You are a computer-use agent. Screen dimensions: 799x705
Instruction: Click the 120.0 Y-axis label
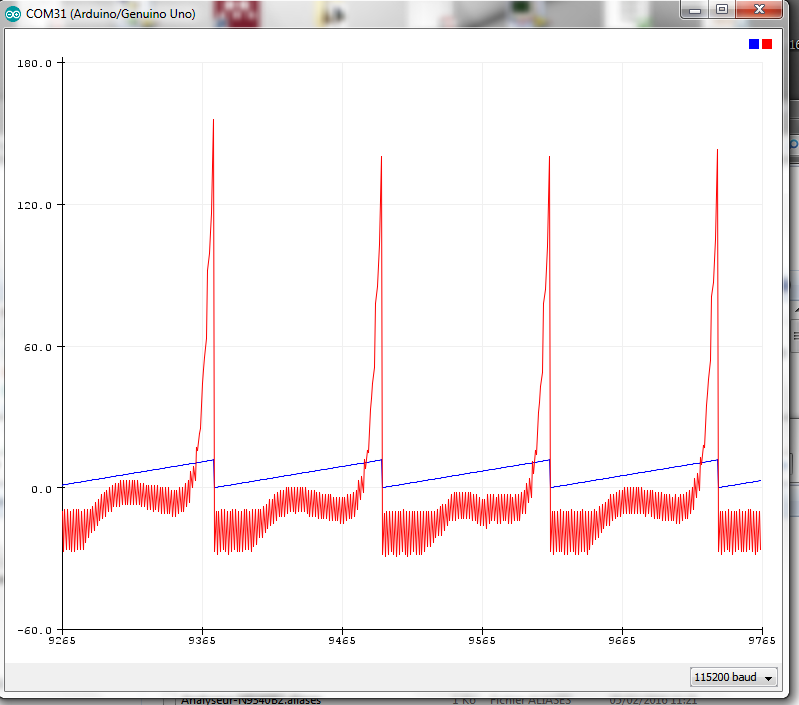click(35, 205)
